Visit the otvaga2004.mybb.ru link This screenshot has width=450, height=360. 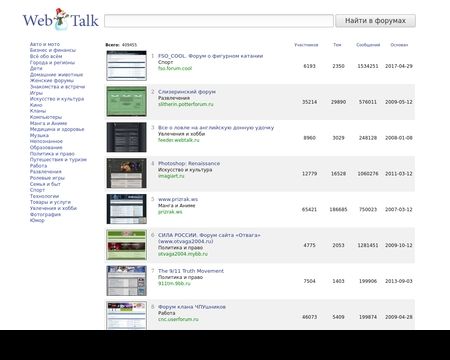pos(183,254)
